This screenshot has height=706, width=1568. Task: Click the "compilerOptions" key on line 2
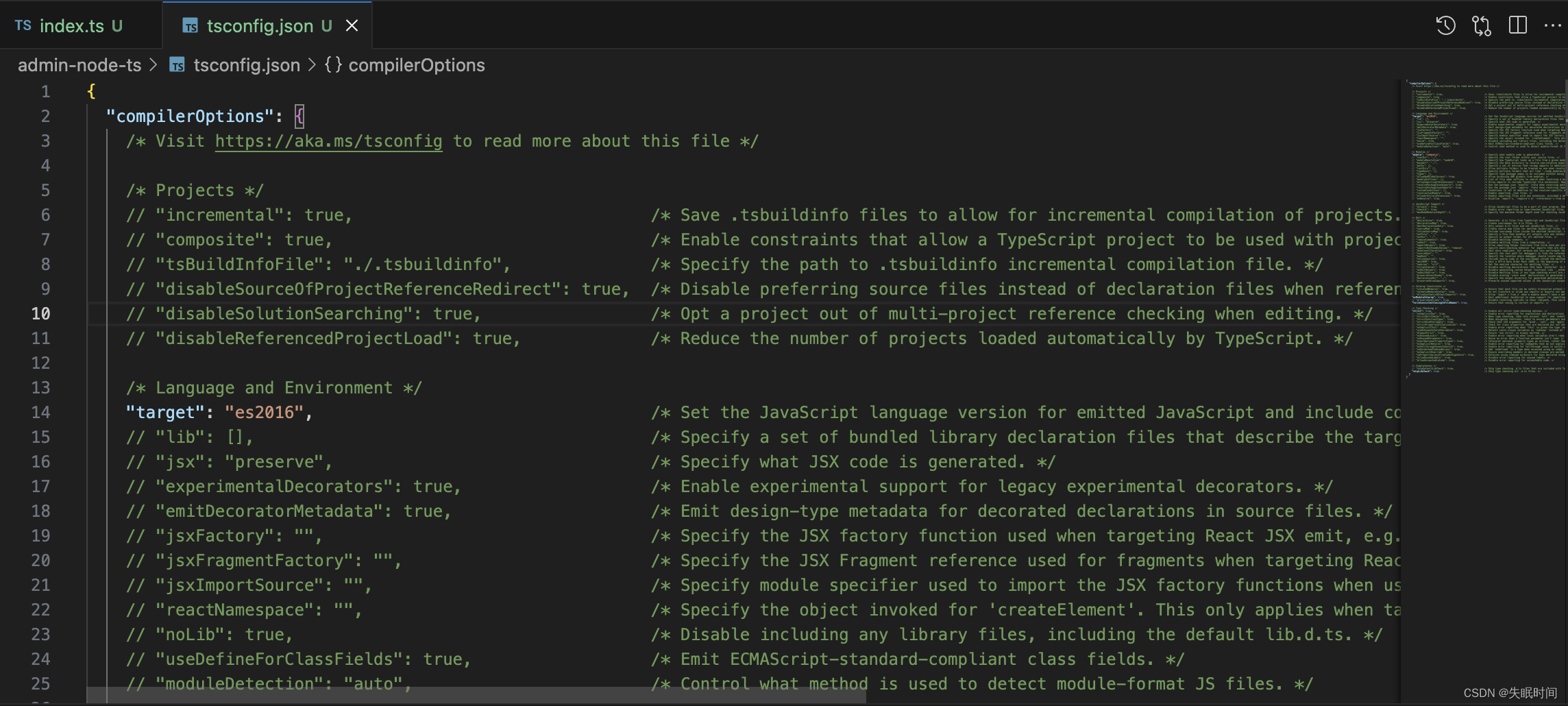(190, 117)
